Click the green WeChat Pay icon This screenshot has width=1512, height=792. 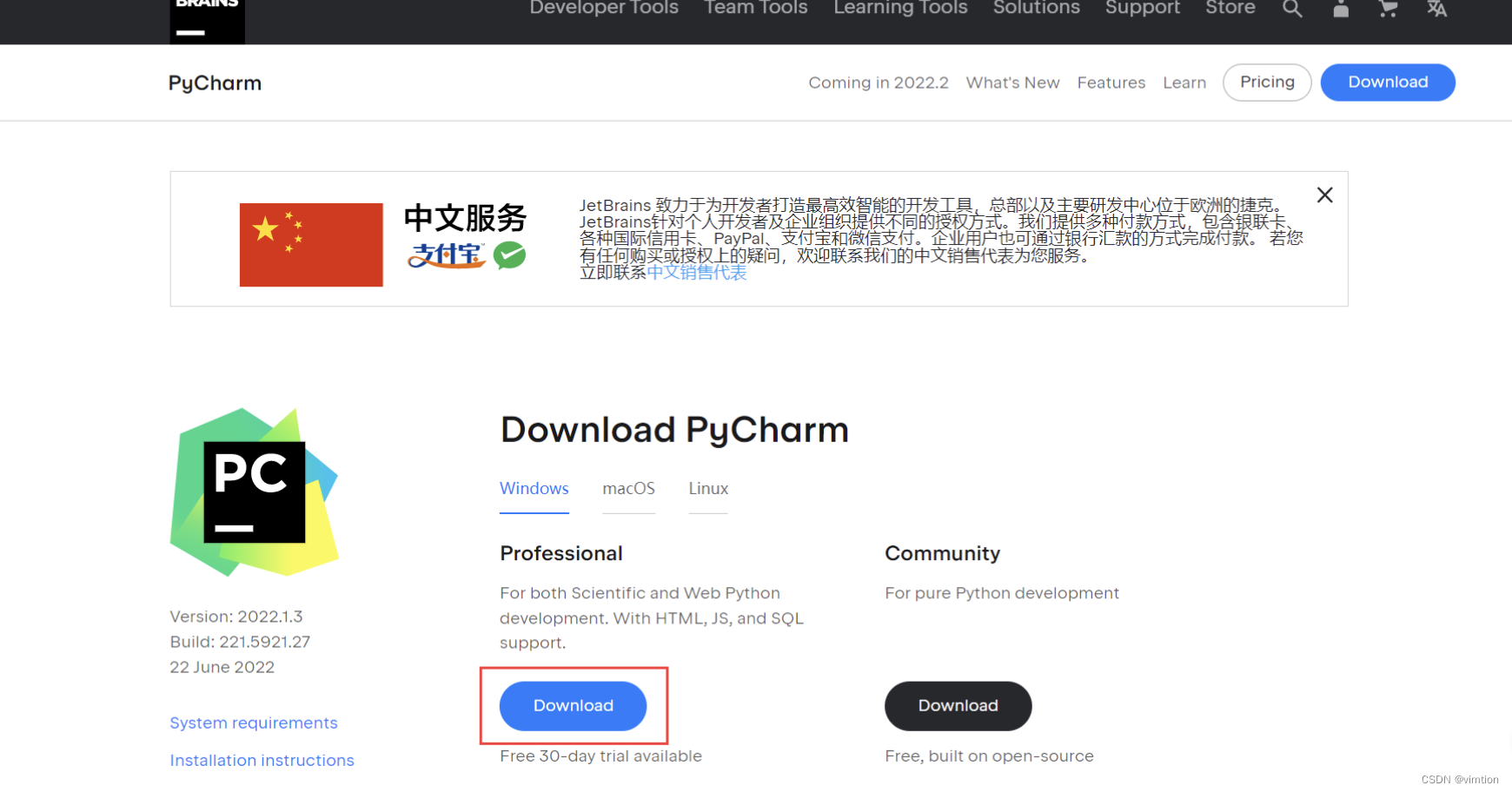click(x=510, y=255)
